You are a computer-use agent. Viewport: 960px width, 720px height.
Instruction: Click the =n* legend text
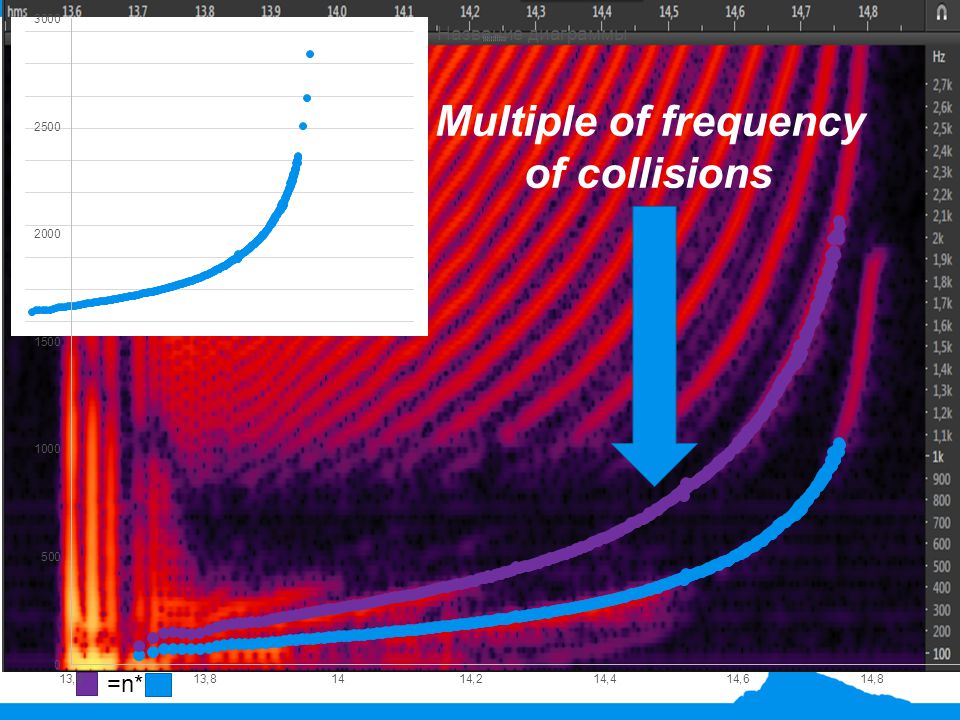tap(125, 684)
